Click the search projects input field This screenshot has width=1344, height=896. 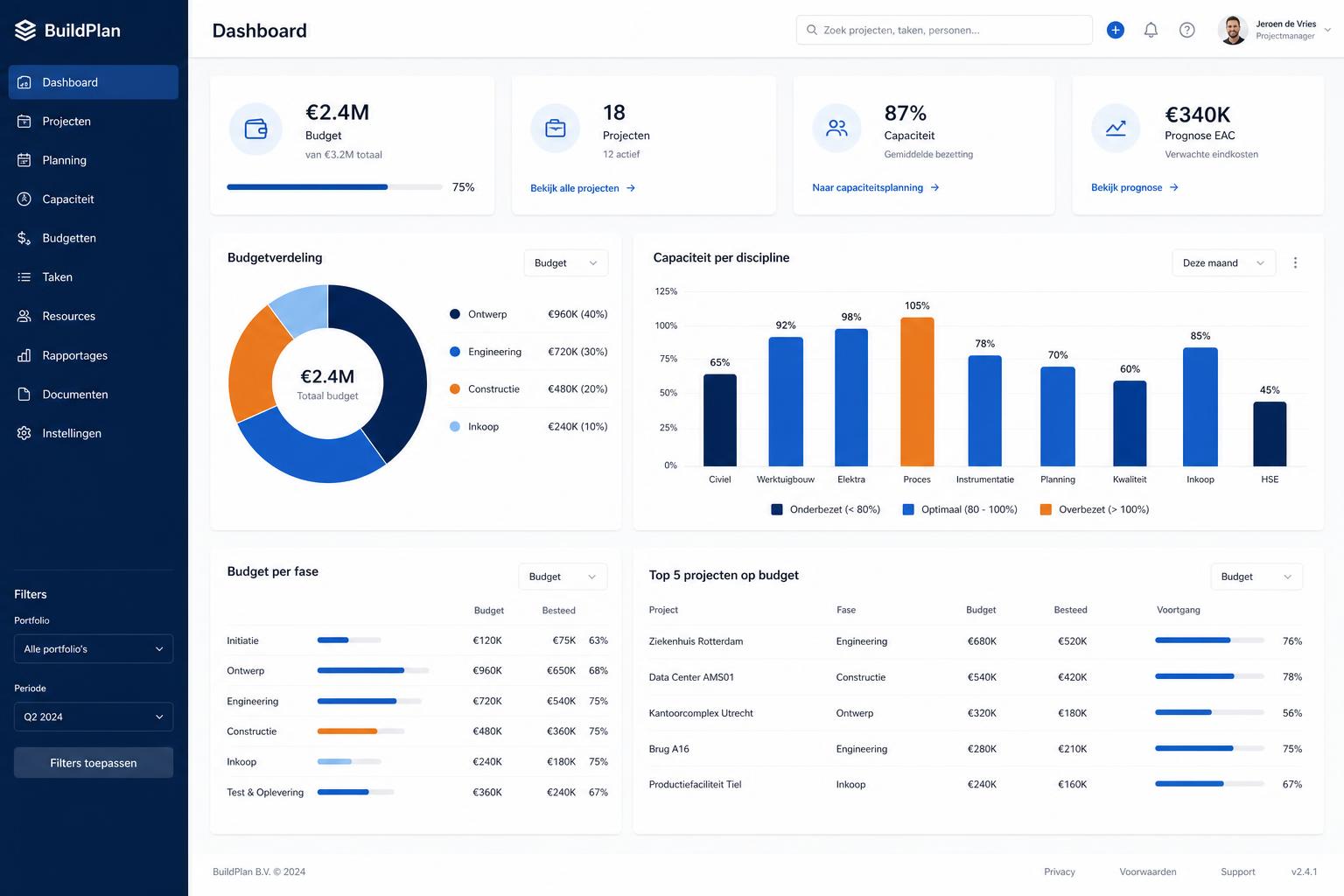(x=944, y=30)
